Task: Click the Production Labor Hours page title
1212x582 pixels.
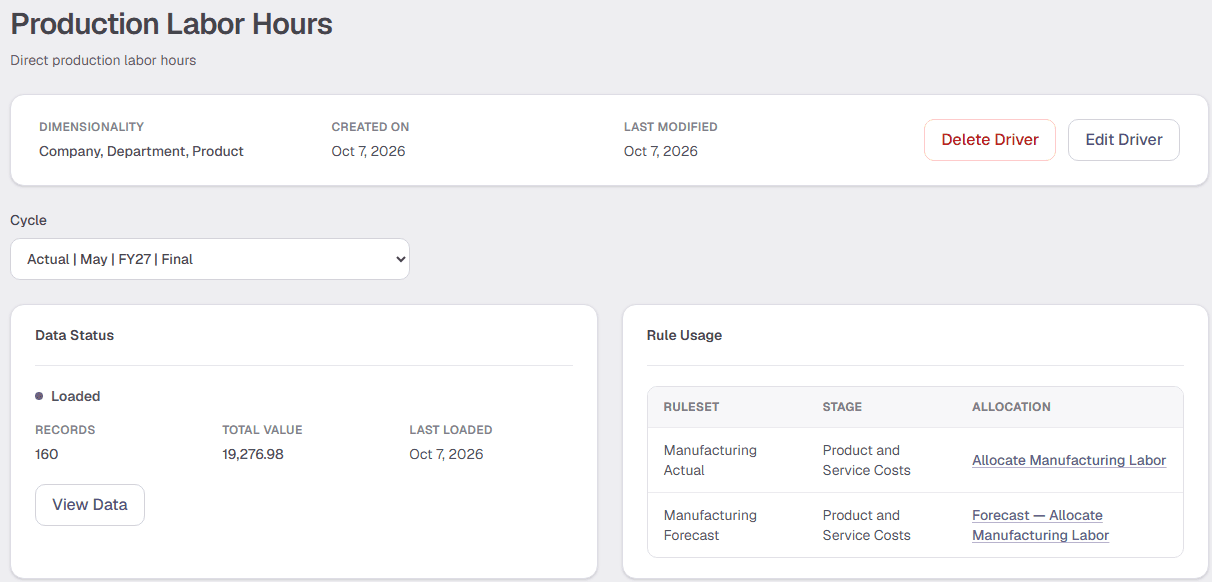Action: pos(171,24)
